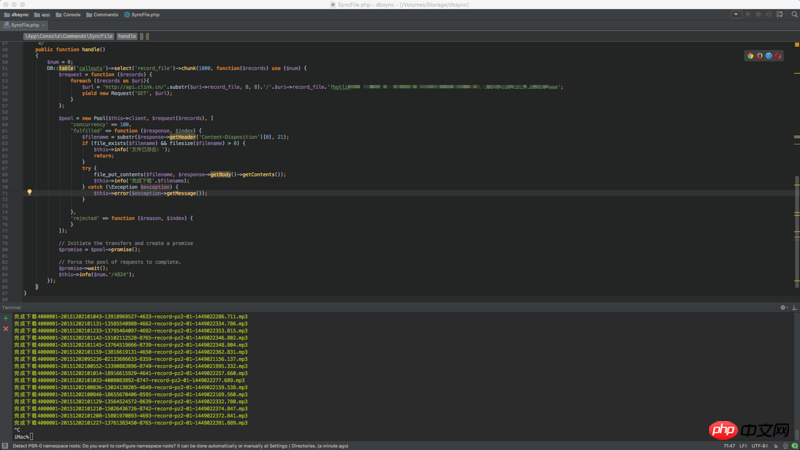The image size is (800, 450).
Task: Close the SyncFile.php editor tab
Action: pos(43,25)
